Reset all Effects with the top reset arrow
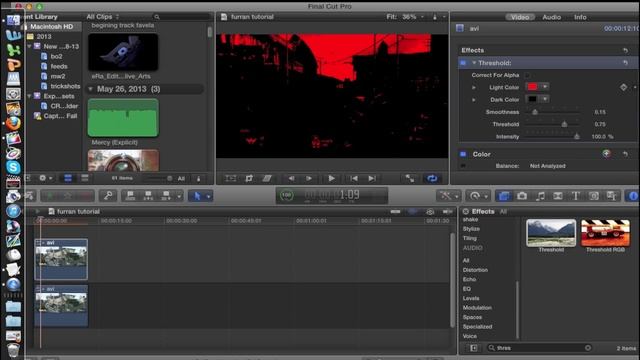 tap(625, 50)
